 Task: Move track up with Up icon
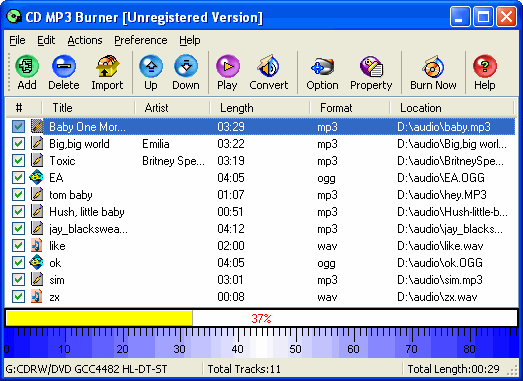(x=151, y=66)
